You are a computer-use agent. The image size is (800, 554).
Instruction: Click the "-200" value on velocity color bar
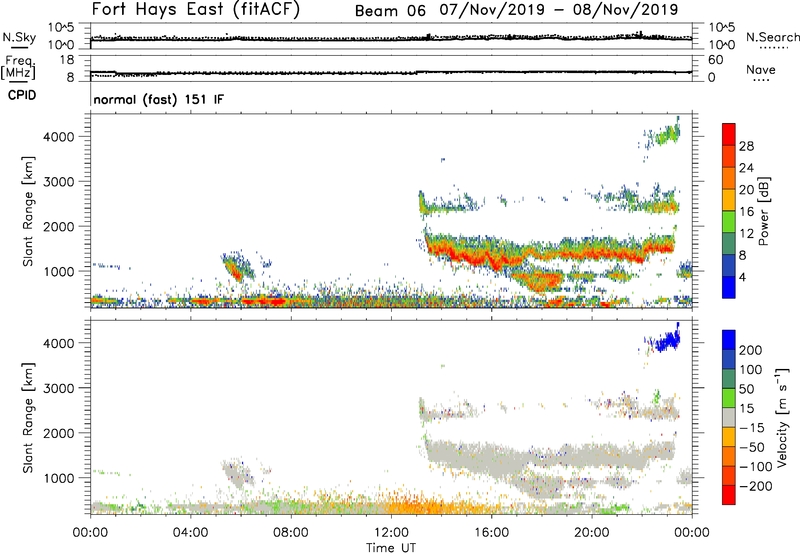[x=755, y=486]
